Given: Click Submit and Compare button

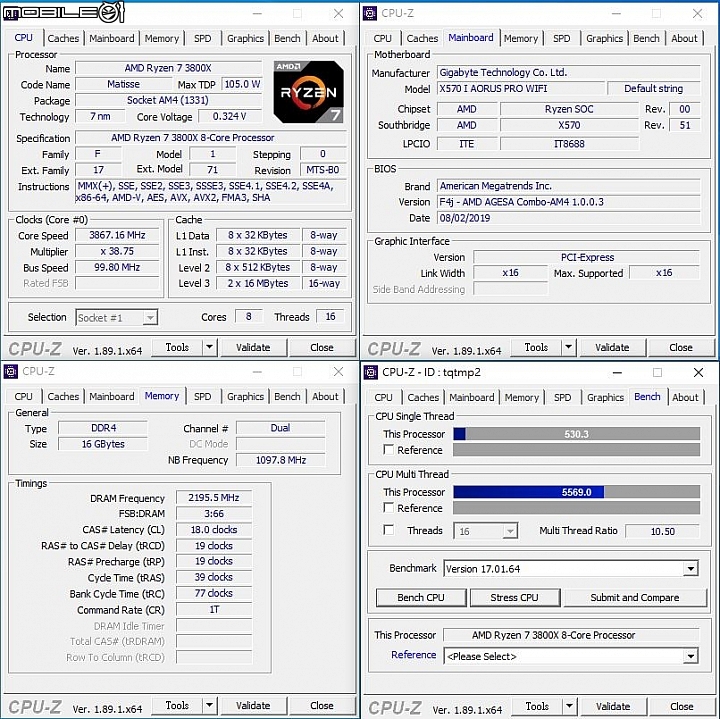Looking at the screenshot, I should (x=635, y=597).
